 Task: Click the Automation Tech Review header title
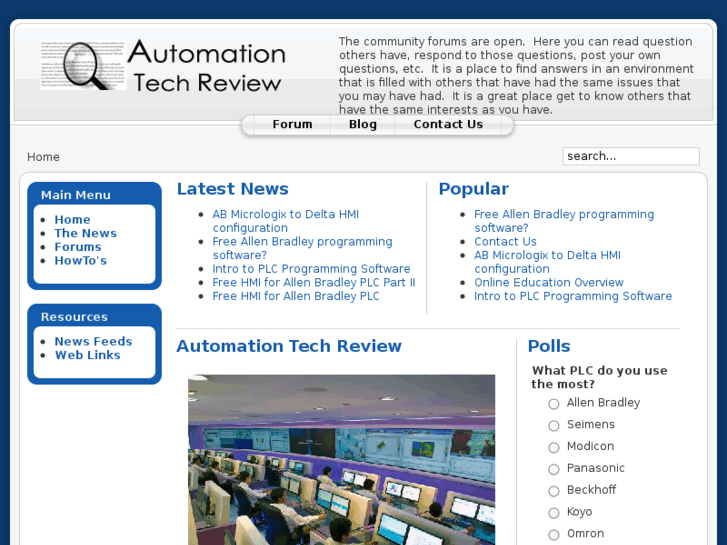[x=207, y=65]
